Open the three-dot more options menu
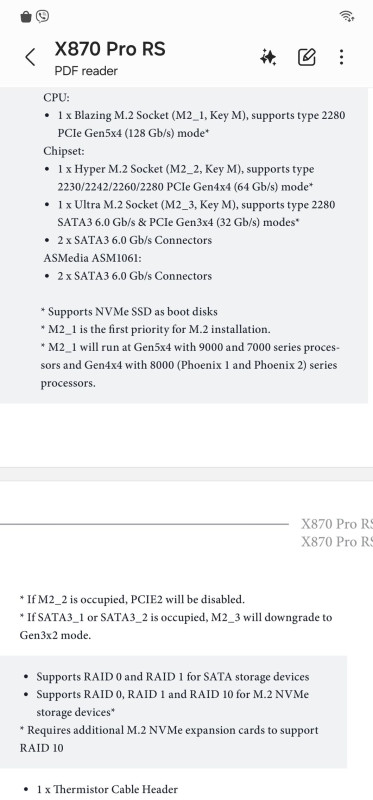The width and height of the screenshot is (373, 800). [x=341, y=57]
